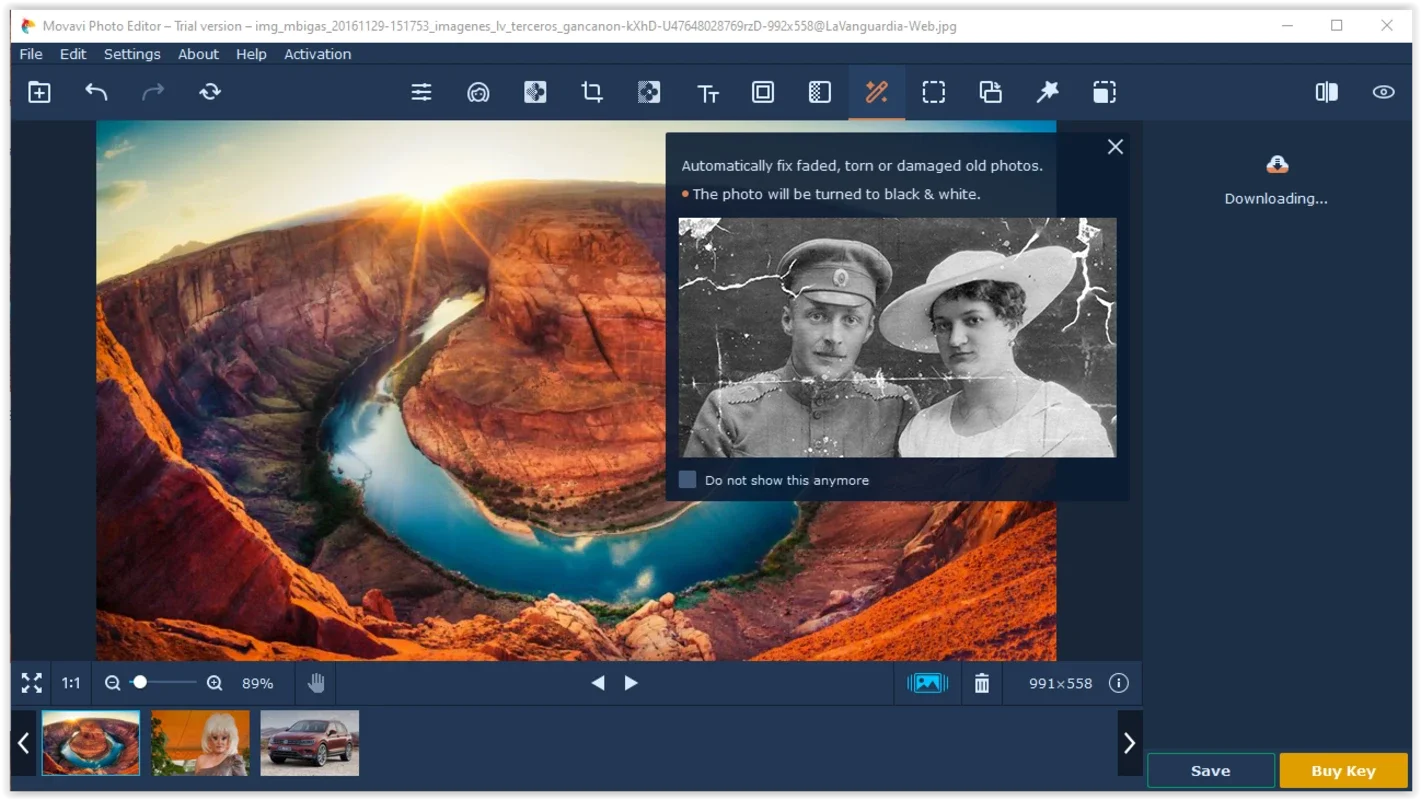This screenshot has width=1421, height=800.
Task: Show image info with the i icon
Action: [x=1119, y=683]
